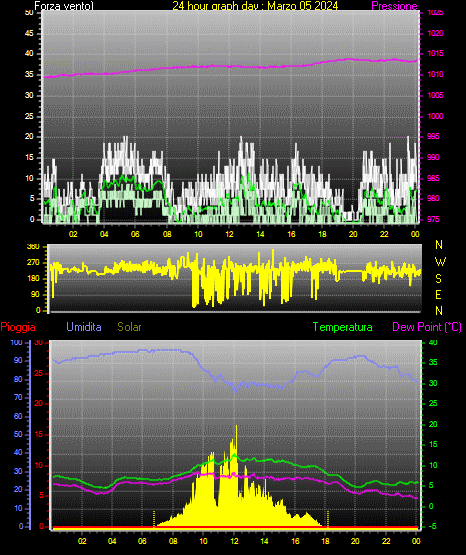Screen dimensions: 466x555
Task: Click the 22 hour tick on wind graph
Action: pos(384,234)
